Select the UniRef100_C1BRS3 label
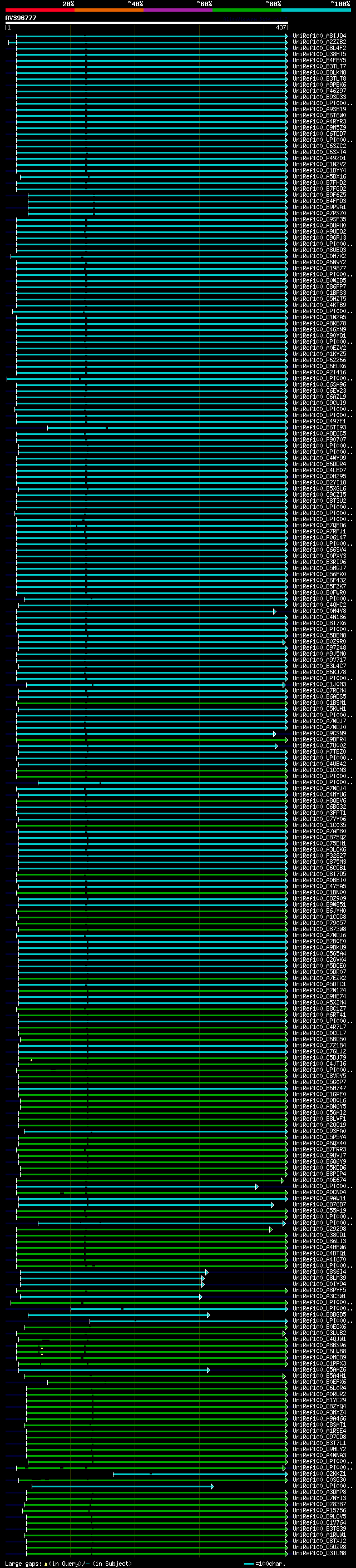Screen dimensions: 356x1568 coord(319,293)
